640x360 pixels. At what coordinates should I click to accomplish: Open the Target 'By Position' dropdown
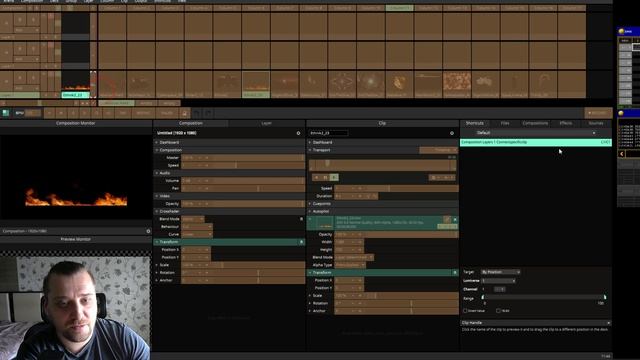[500, 272]
